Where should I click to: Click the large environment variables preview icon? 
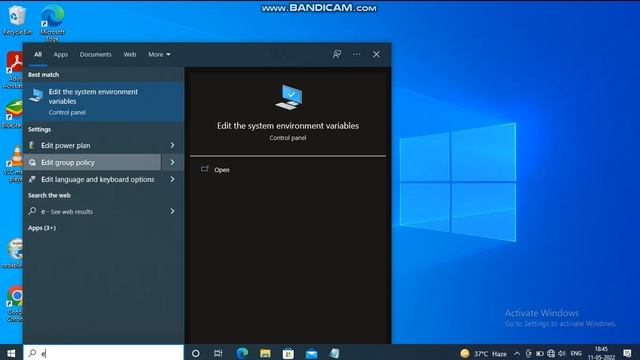pos(289,97)
